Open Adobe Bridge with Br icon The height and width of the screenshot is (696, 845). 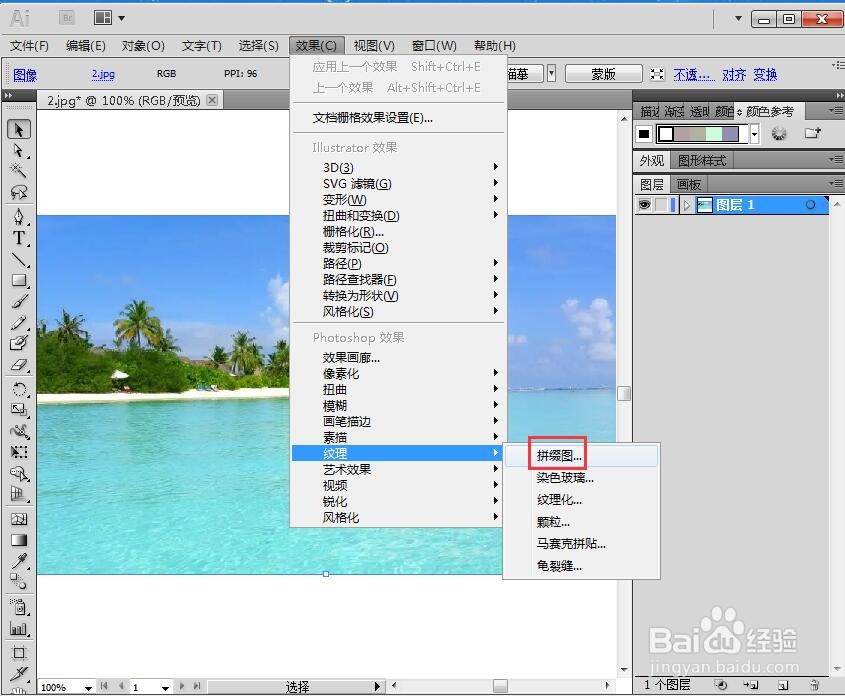point(67,18)
